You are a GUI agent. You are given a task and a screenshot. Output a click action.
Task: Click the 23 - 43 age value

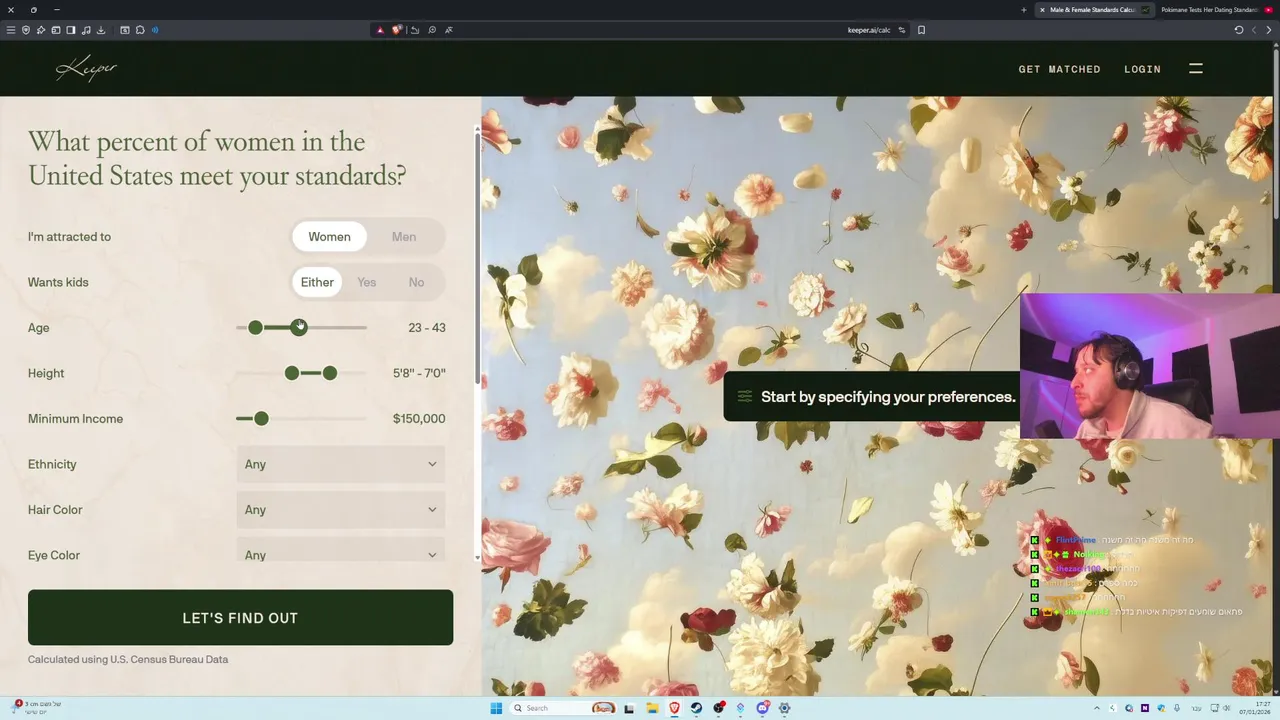tap(427, 328)
